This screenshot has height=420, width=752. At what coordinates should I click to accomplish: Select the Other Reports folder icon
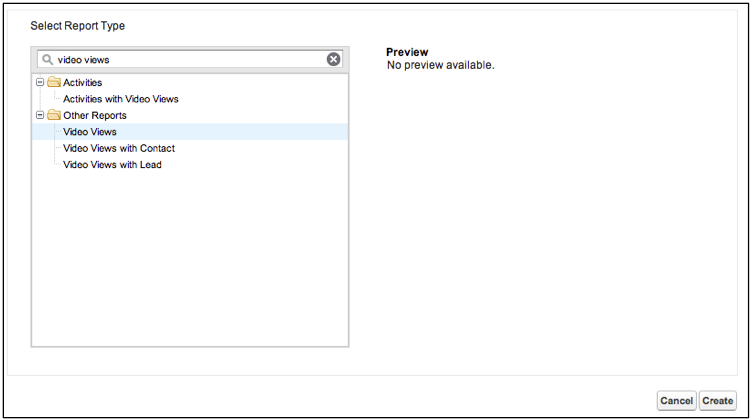54,115
